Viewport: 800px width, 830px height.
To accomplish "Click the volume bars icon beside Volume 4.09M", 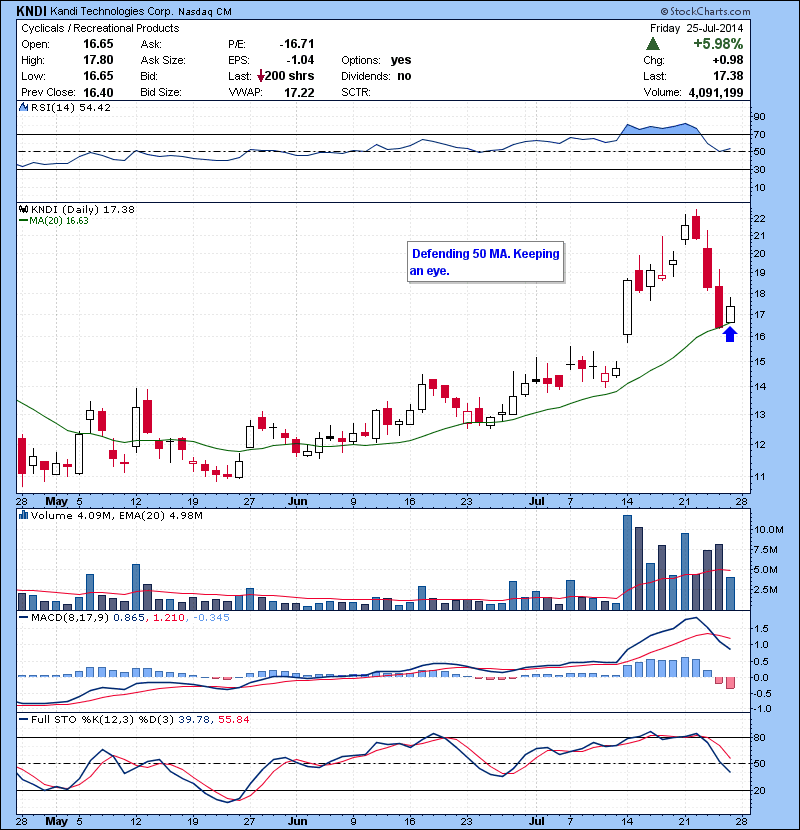I will tap(23, 515).
